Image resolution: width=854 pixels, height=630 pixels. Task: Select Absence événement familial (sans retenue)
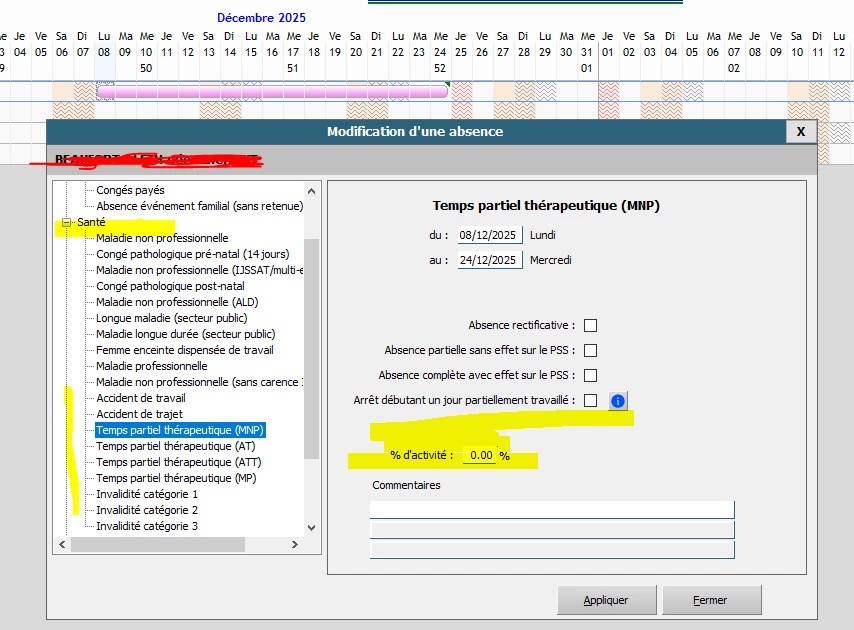pos(199,206)
